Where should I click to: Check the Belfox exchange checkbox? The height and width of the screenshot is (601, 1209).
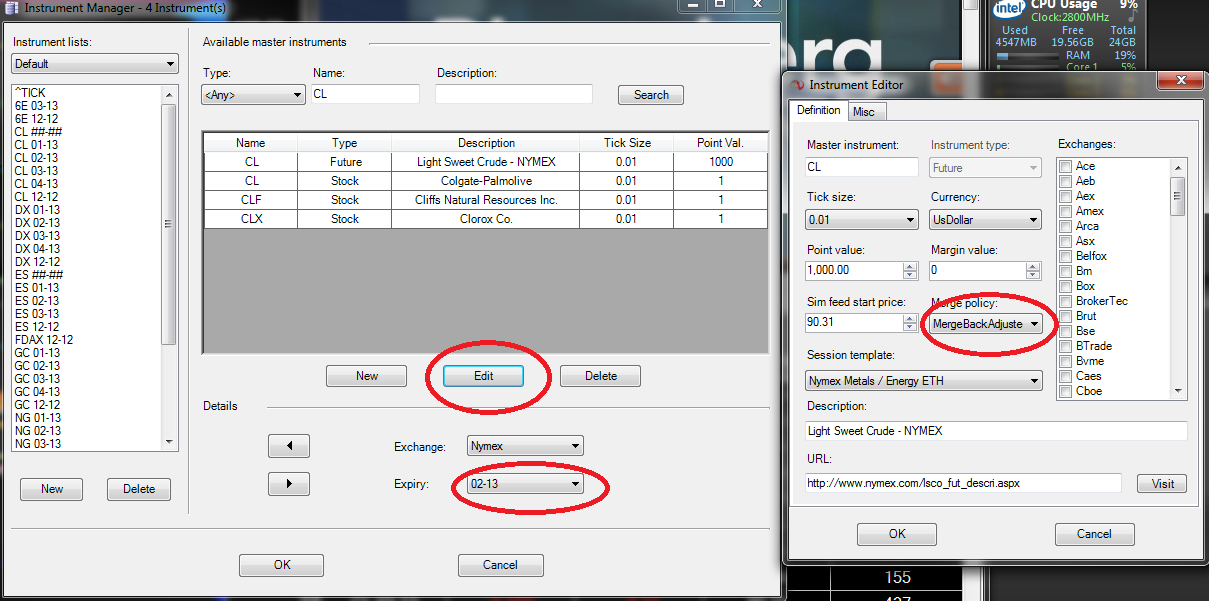[1066, 256]
